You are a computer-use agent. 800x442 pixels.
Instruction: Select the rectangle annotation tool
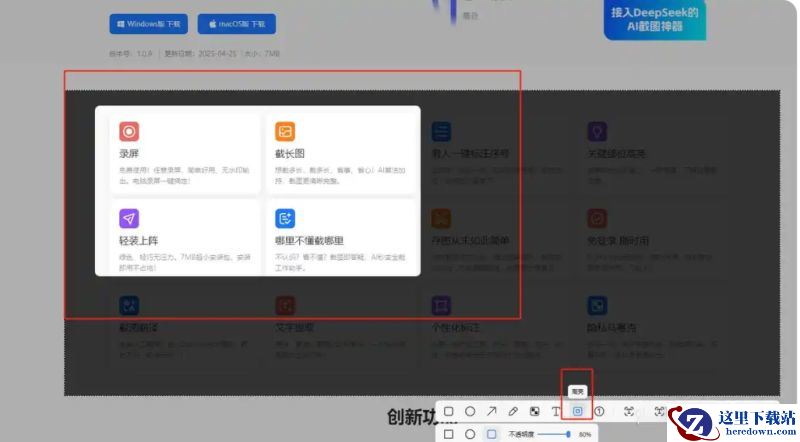[448, 411]
